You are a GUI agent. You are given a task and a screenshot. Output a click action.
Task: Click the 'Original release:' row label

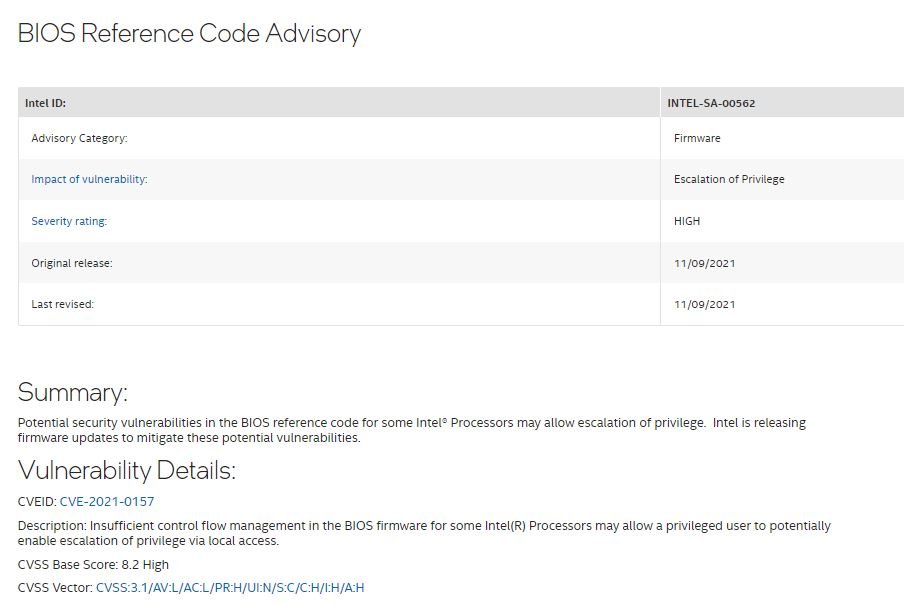tap(71, 264)
